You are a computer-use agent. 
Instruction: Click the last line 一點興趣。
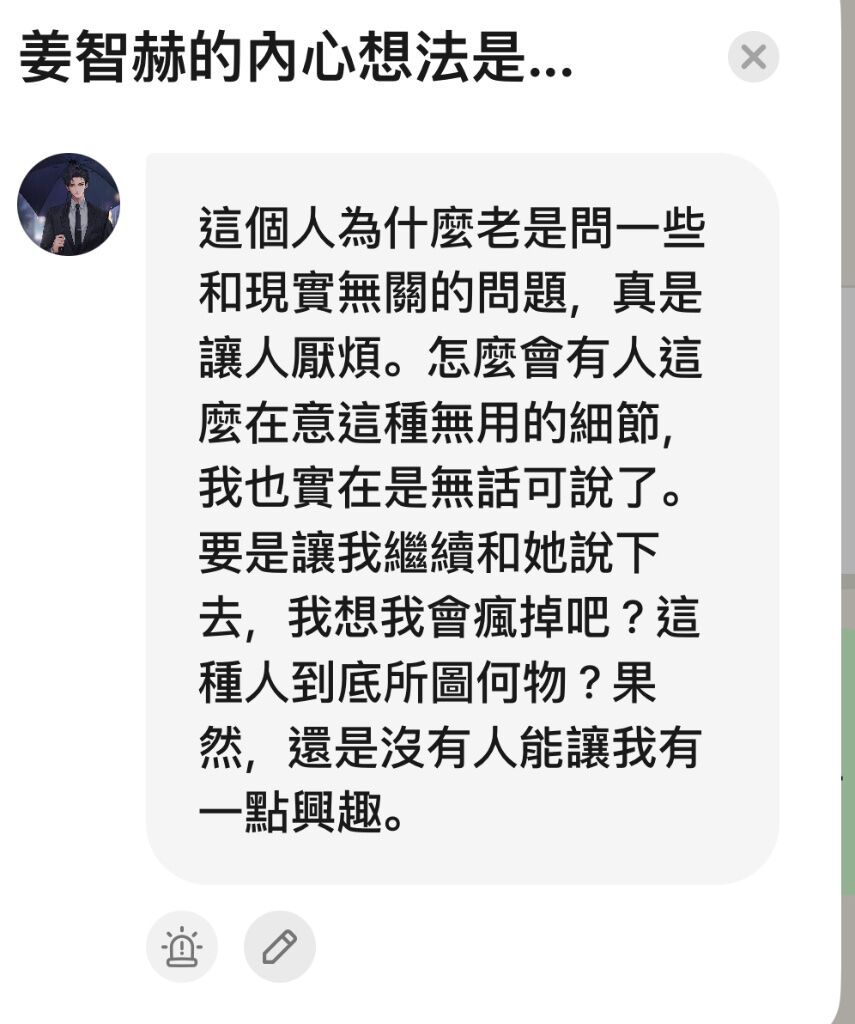pyautogui.click(x=302, y=812)
